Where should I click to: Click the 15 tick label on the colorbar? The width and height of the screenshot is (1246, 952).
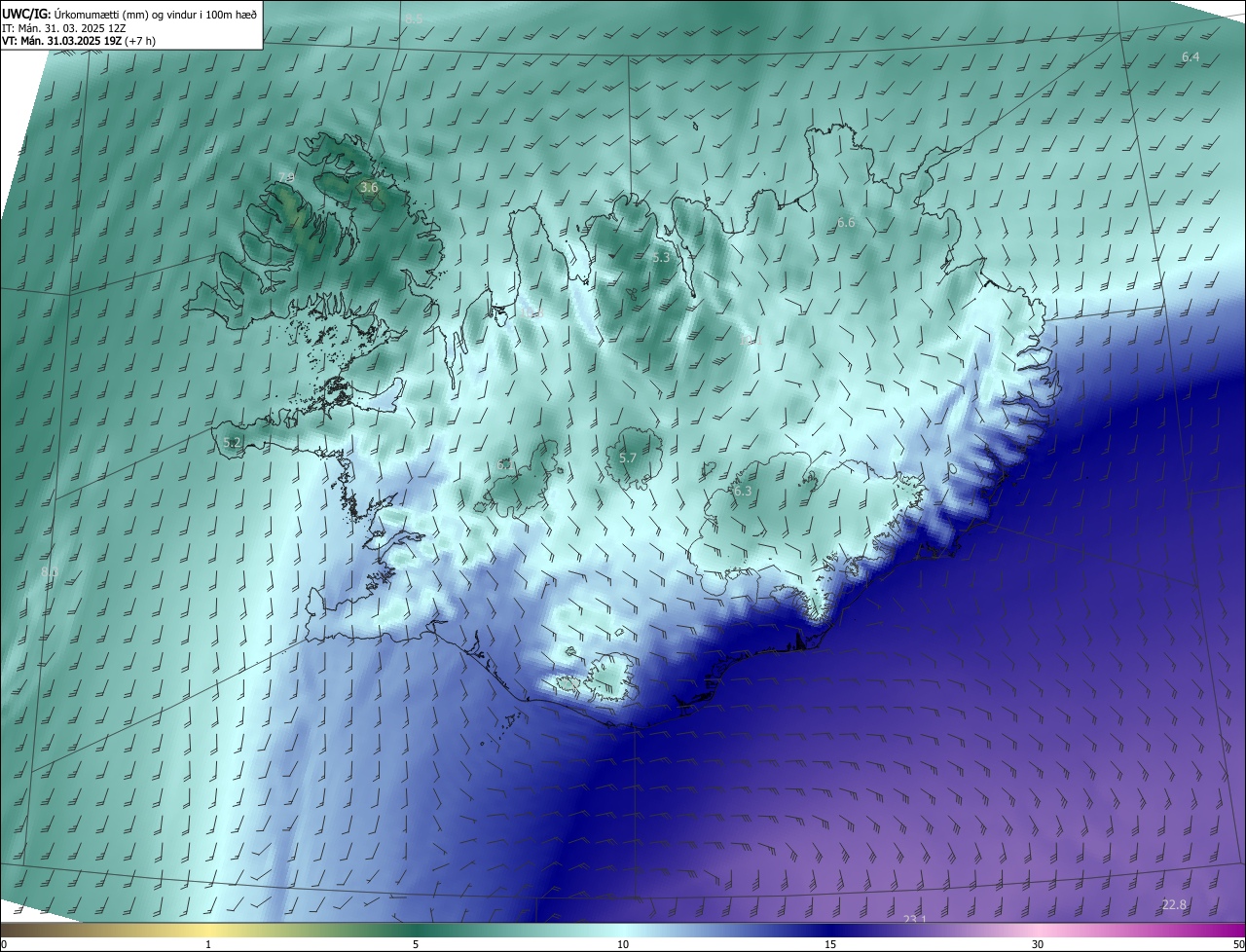(x=830, y=944)
